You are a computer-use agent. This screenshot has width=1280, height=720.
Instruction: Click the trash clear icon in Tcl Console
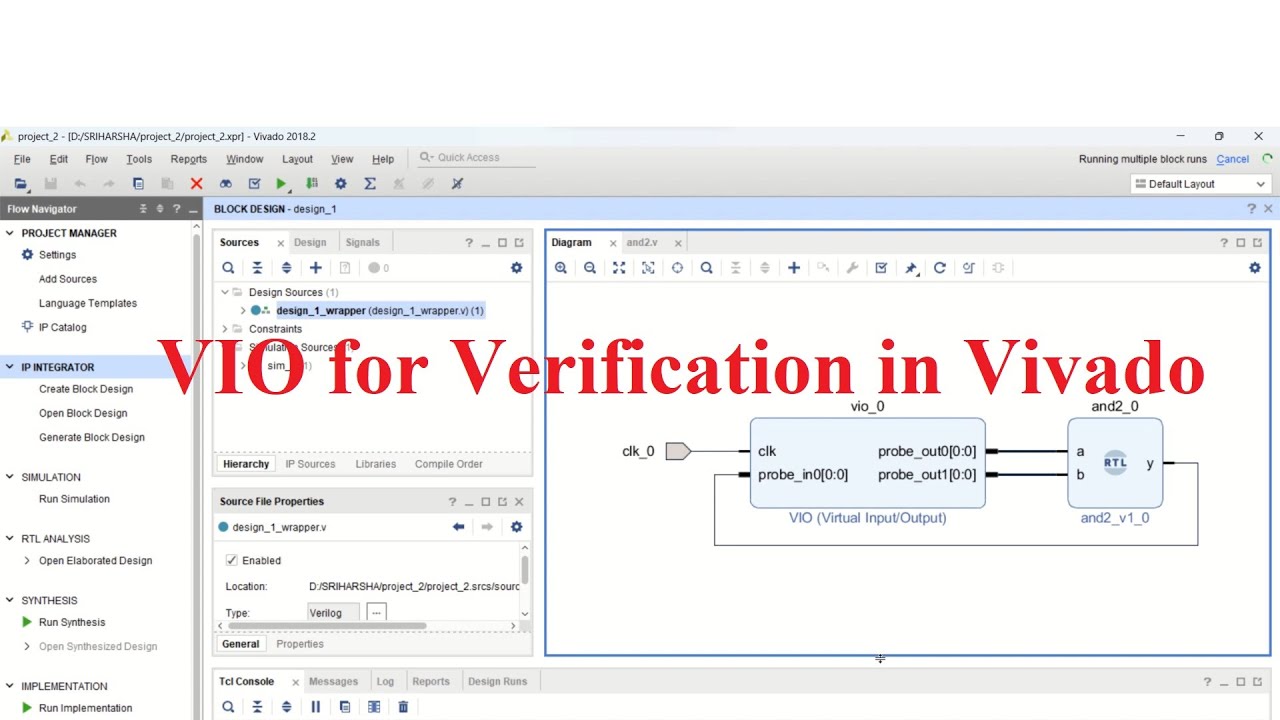coord(403,707)
